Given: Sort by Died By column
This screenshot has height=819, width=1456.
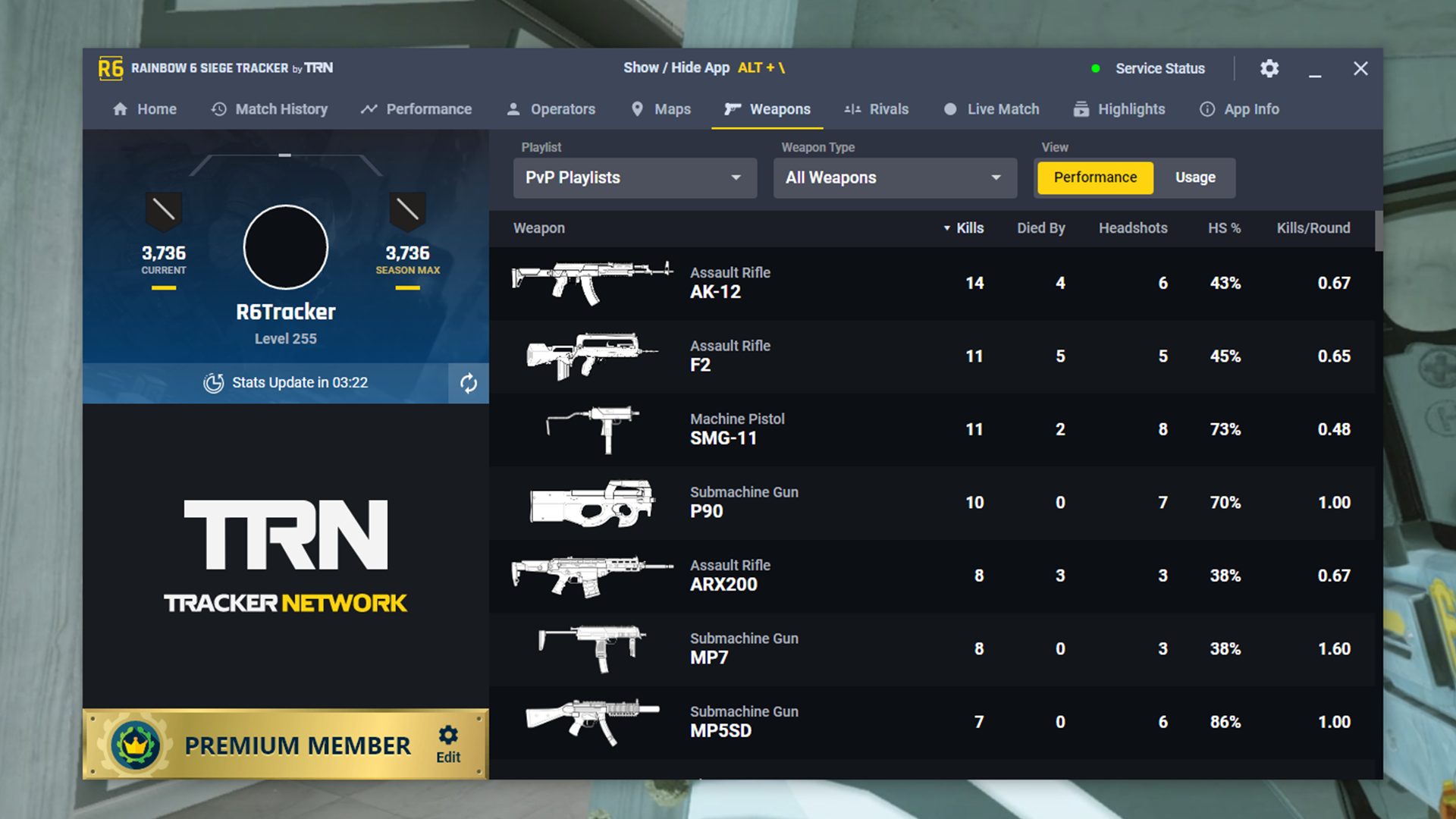Looking at the screenshot, I should 1040,228.
